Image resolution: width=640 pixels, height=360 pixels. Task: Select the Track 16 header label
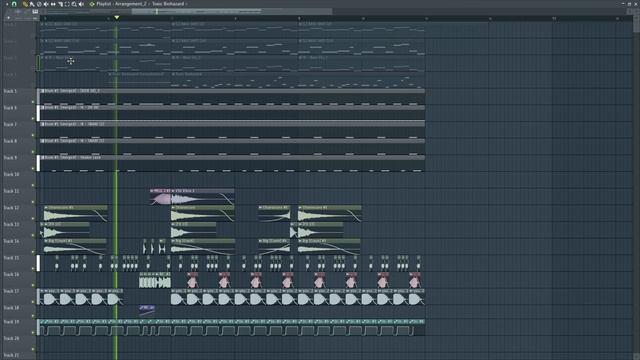tap(11, 275)
